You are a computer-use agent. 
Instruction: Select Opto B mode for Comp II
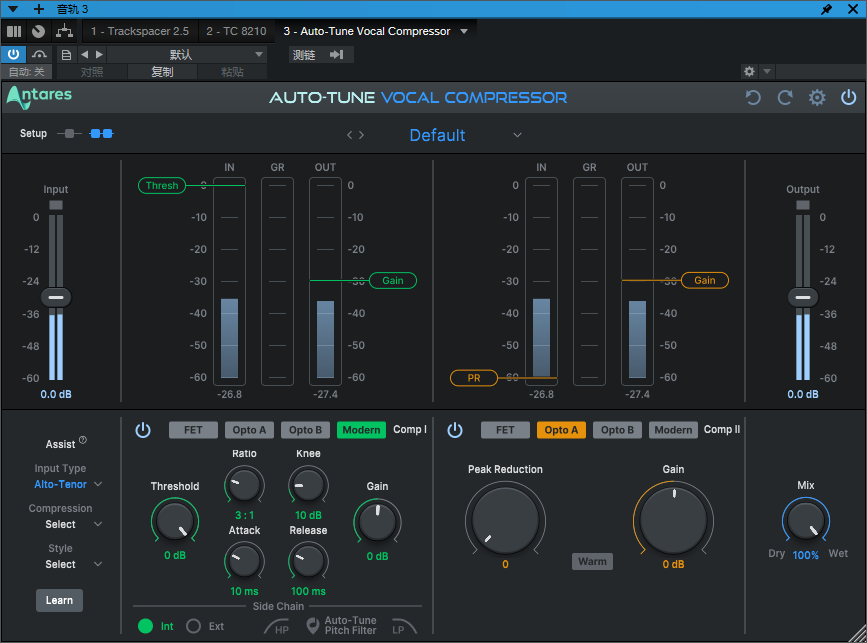click(617, 430)
